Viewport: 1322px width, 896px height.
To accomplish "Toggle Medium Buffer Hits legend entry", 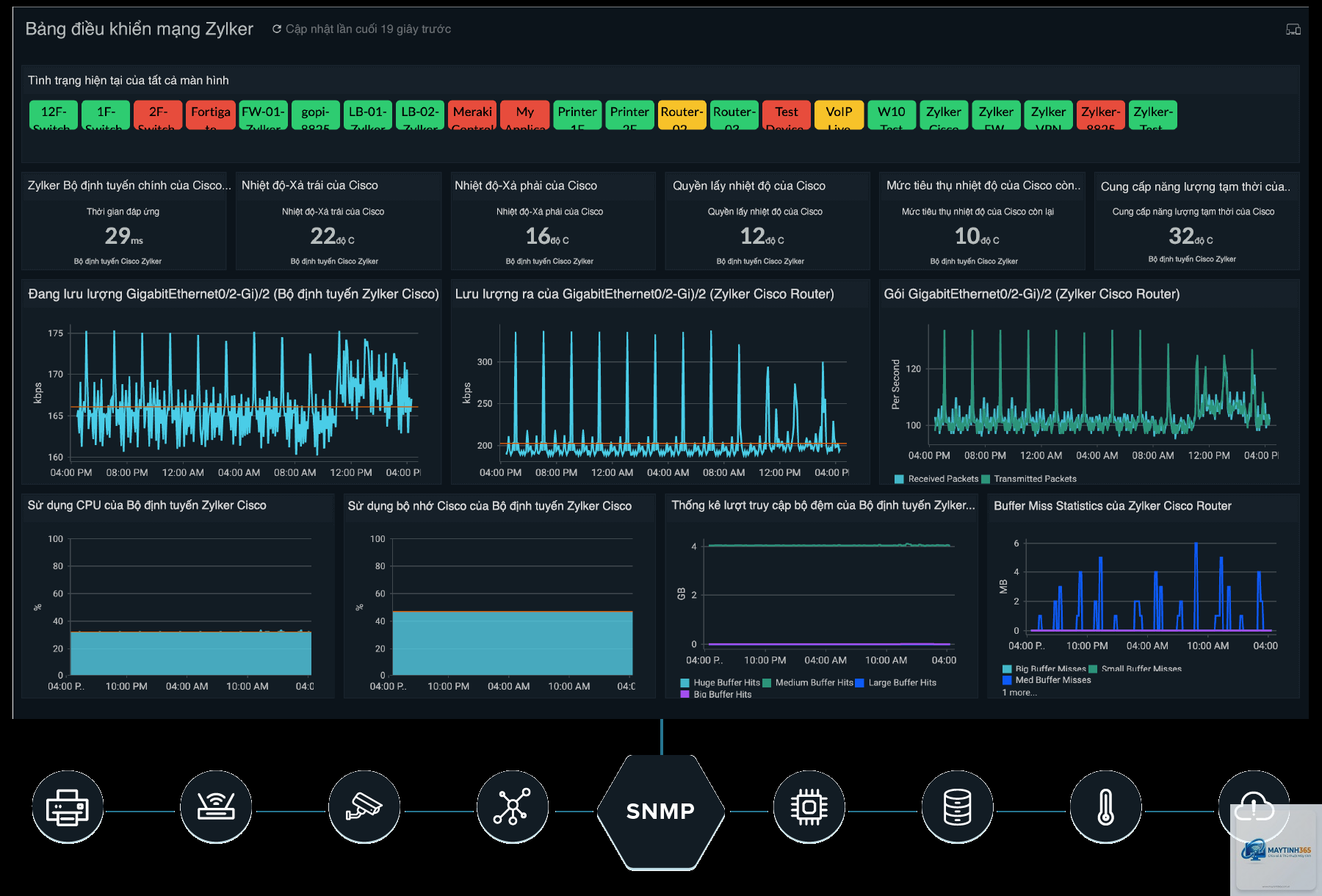I will (808, 683).
